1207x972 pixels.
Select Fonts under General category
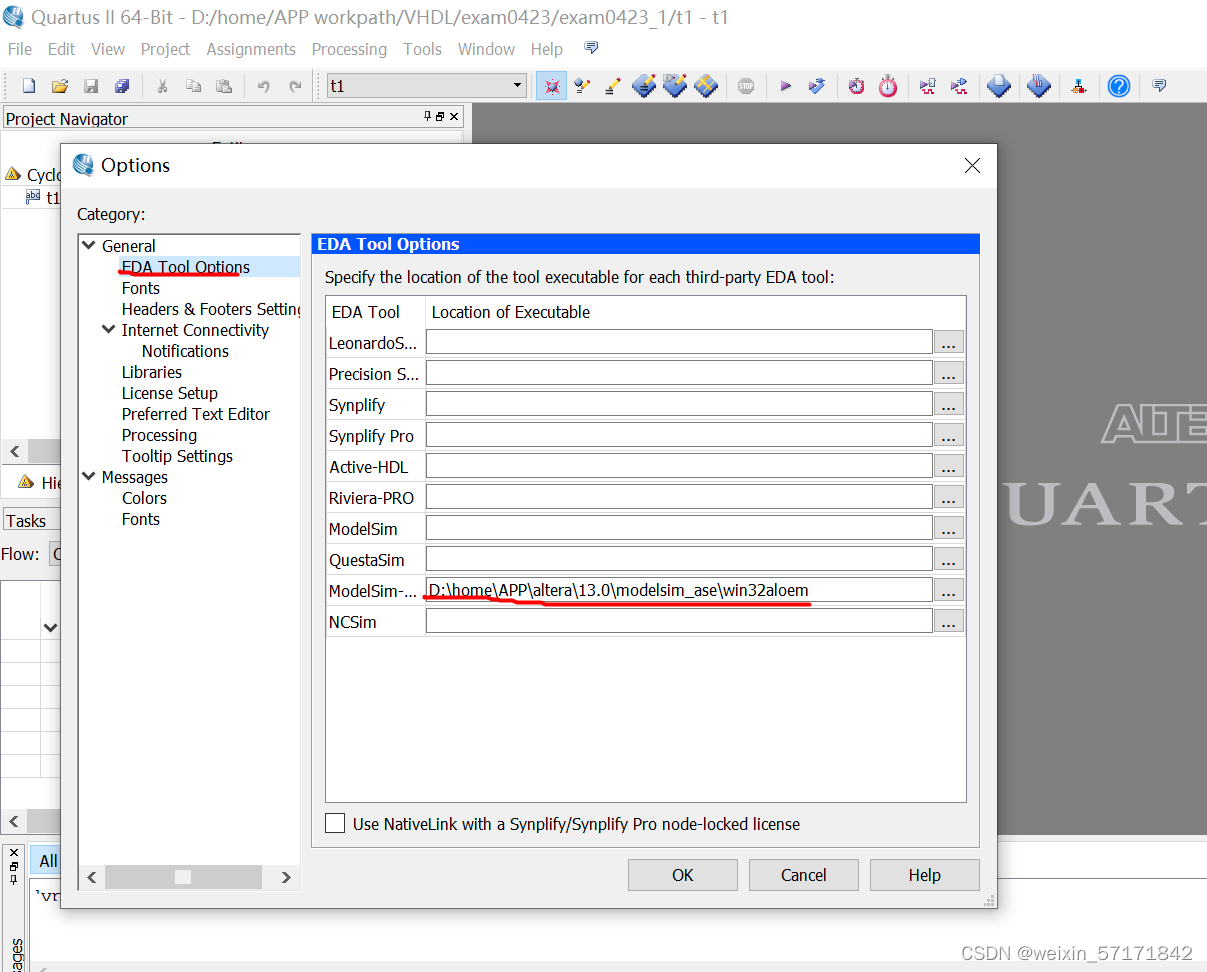click(141, 288)
